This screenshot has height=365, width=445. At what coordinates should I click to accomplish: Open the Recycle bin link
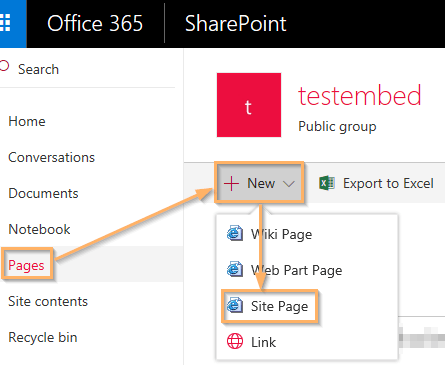click(x=43, y=337)
